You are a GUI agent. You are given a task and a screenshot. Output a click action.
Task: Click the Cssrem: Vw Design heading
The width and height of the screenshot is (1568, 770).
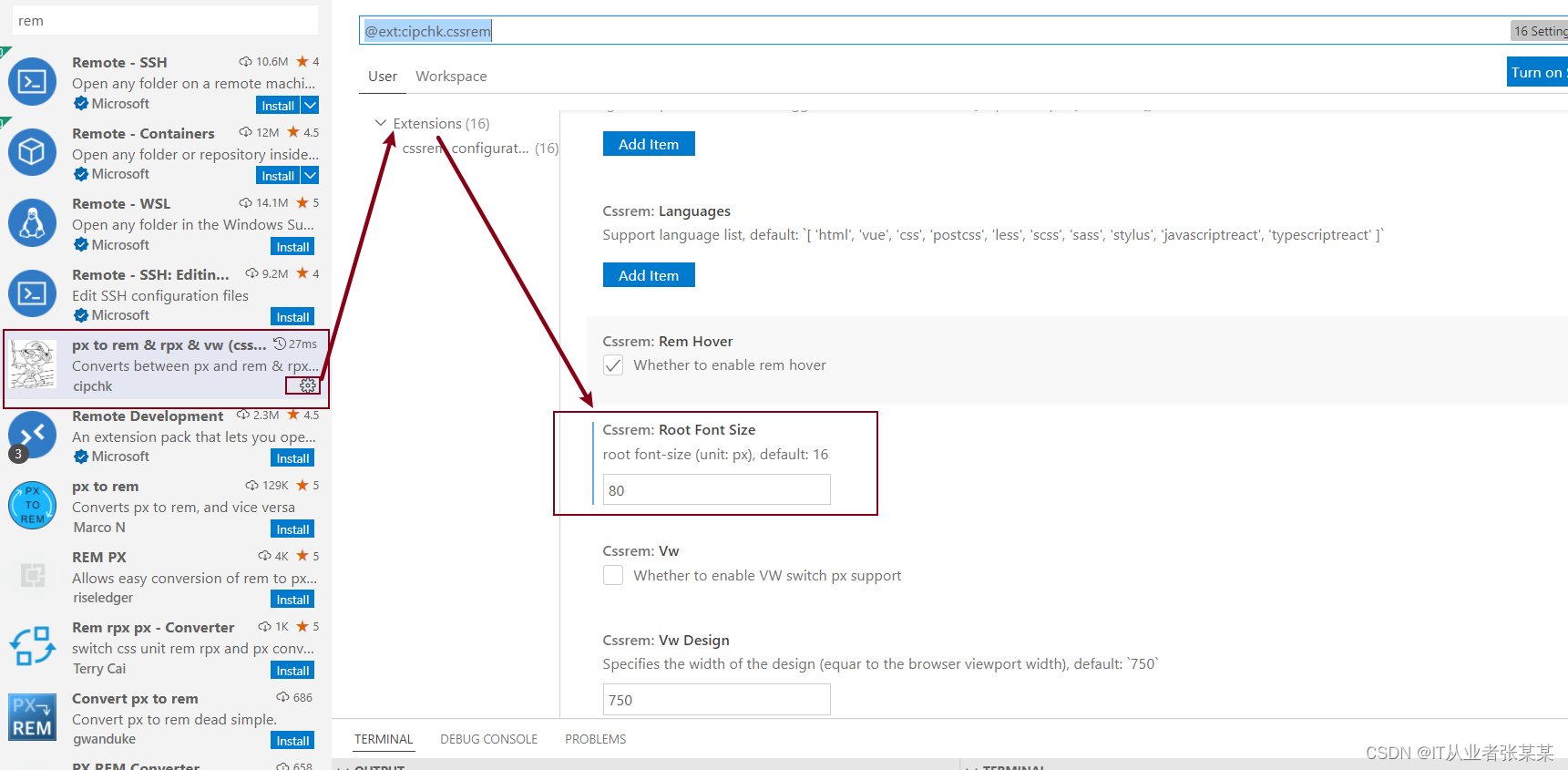(x=666, y=641)
